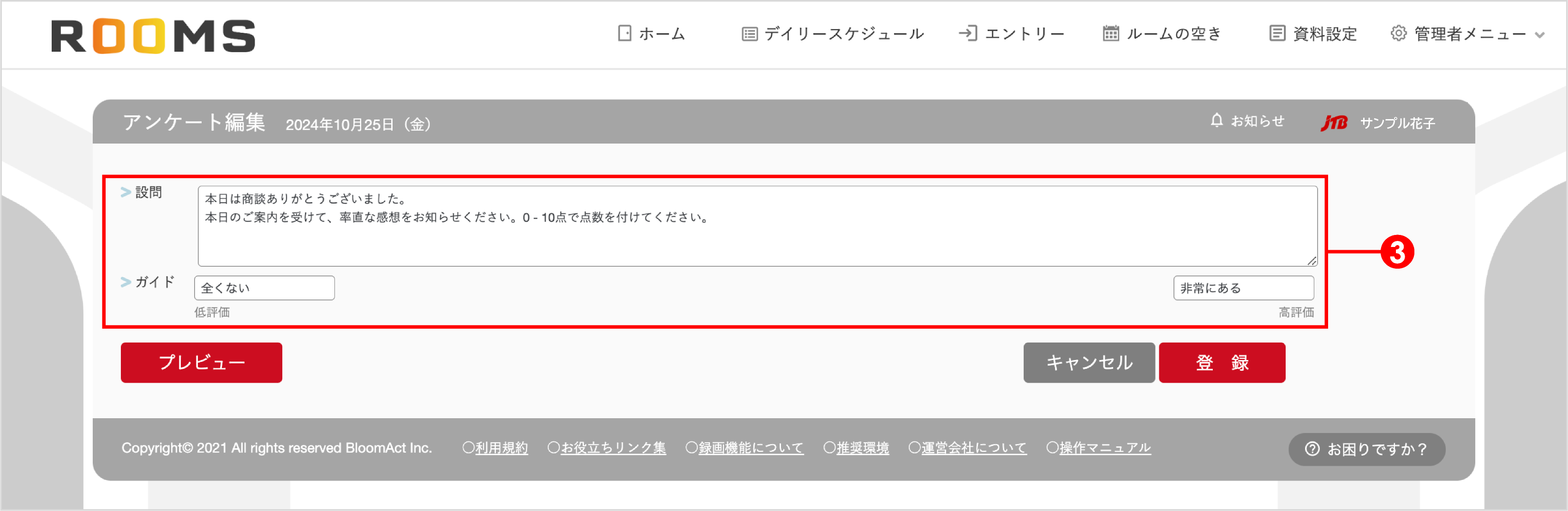1568x511 pixels.
Task: Edit the 全くない guide field
Action: [x=264, y=288]
